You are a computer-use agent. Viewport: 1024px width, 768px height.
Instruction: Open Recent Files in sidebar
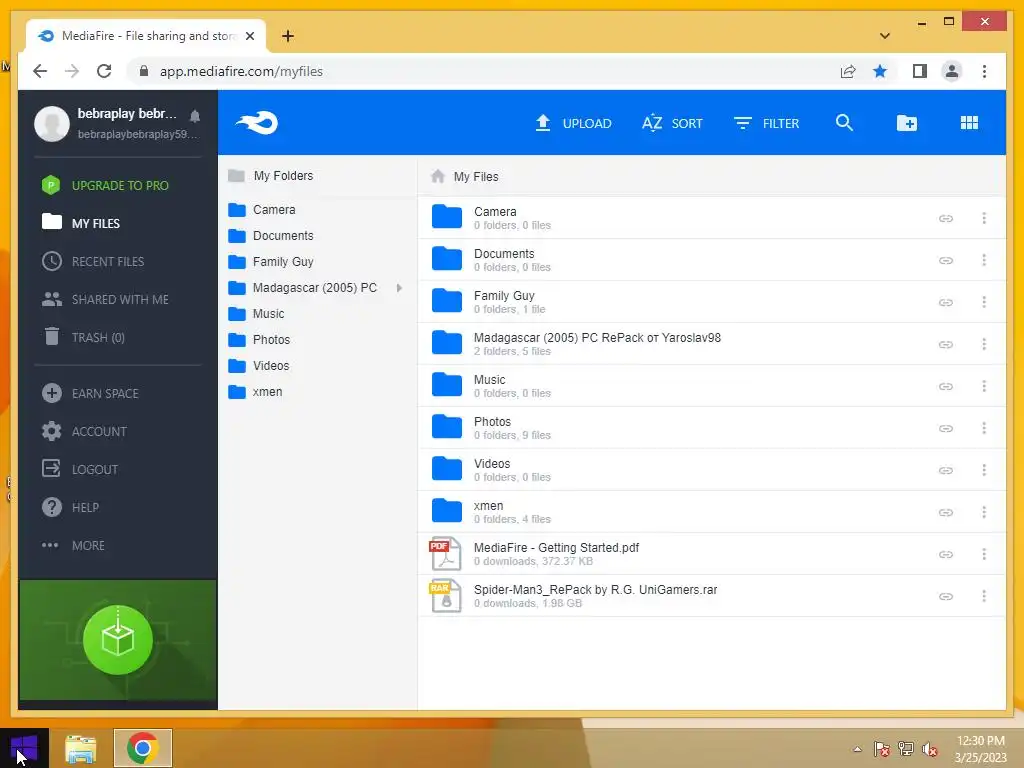pyautogui.click(x=93, y=261)
